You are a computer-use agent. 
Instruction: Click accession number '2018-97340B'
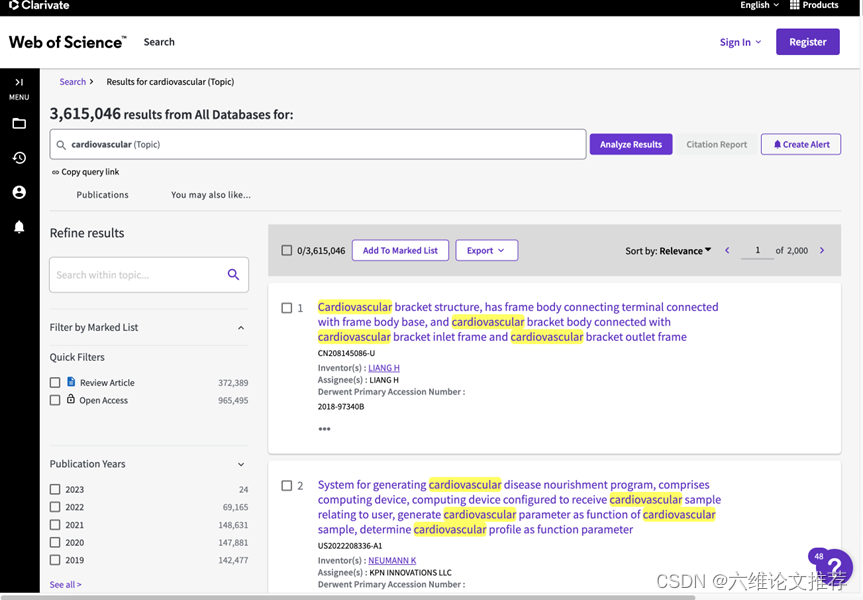[341, 407]
